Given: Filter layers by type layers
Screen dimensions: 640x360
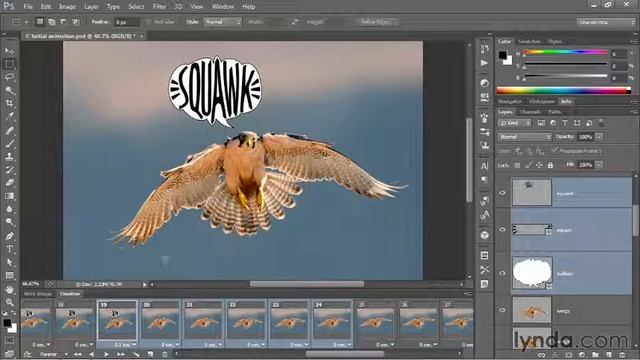Looking at the screenshot, I should [565, 123].
